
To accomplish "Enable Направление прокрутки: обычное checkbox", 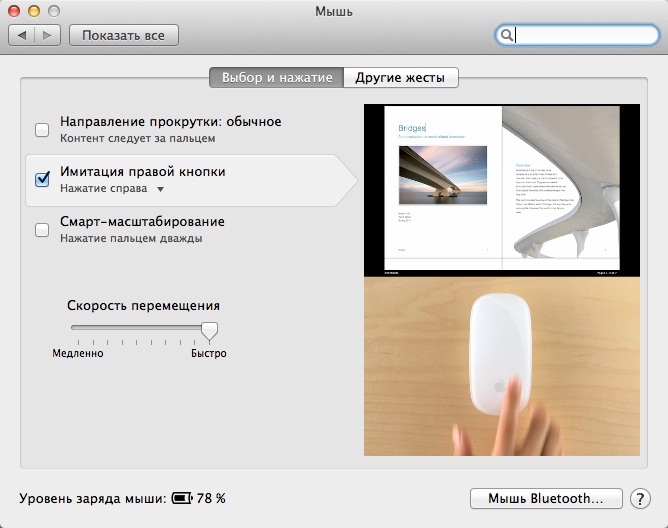I will coord(42,129).
